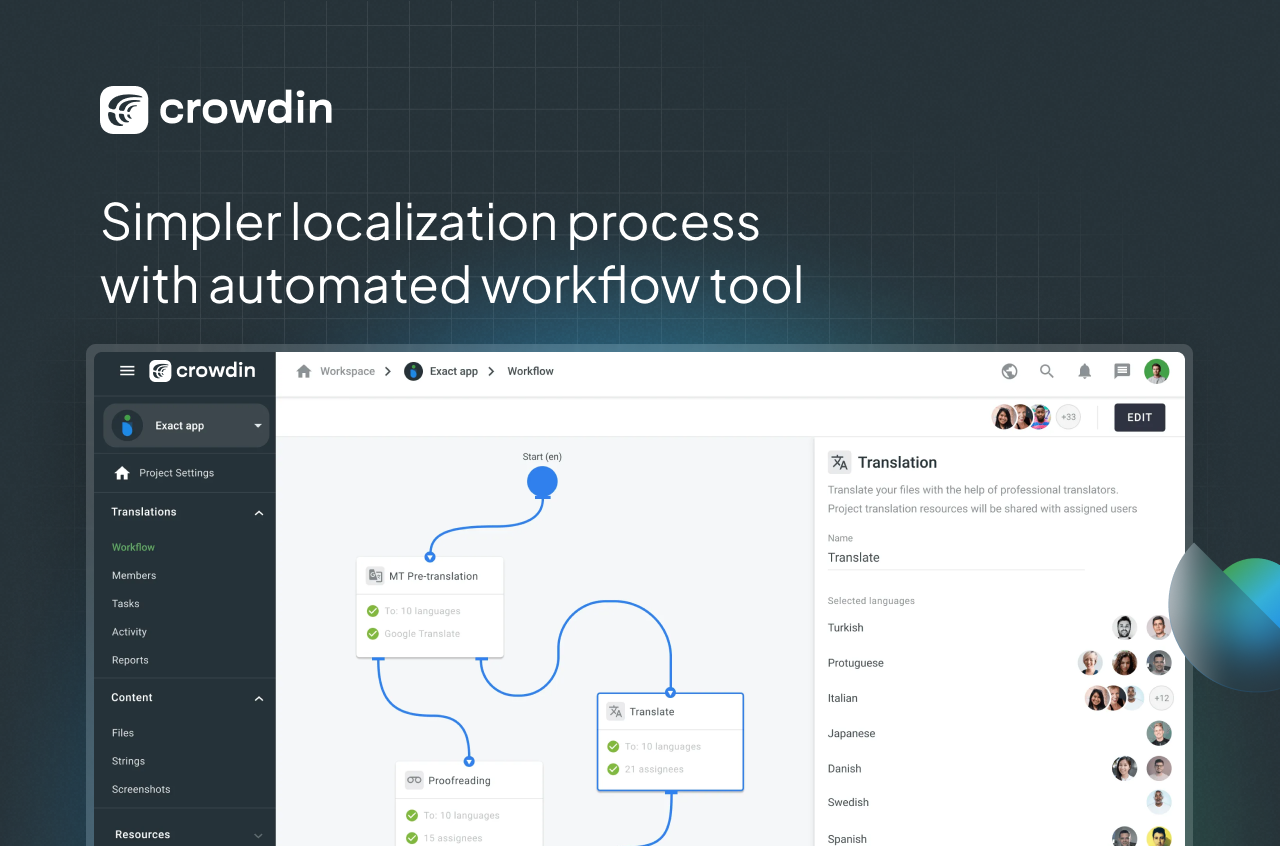Click the '+33' collaborators overflow button
1280x846 pixels.
point(1068,417)
